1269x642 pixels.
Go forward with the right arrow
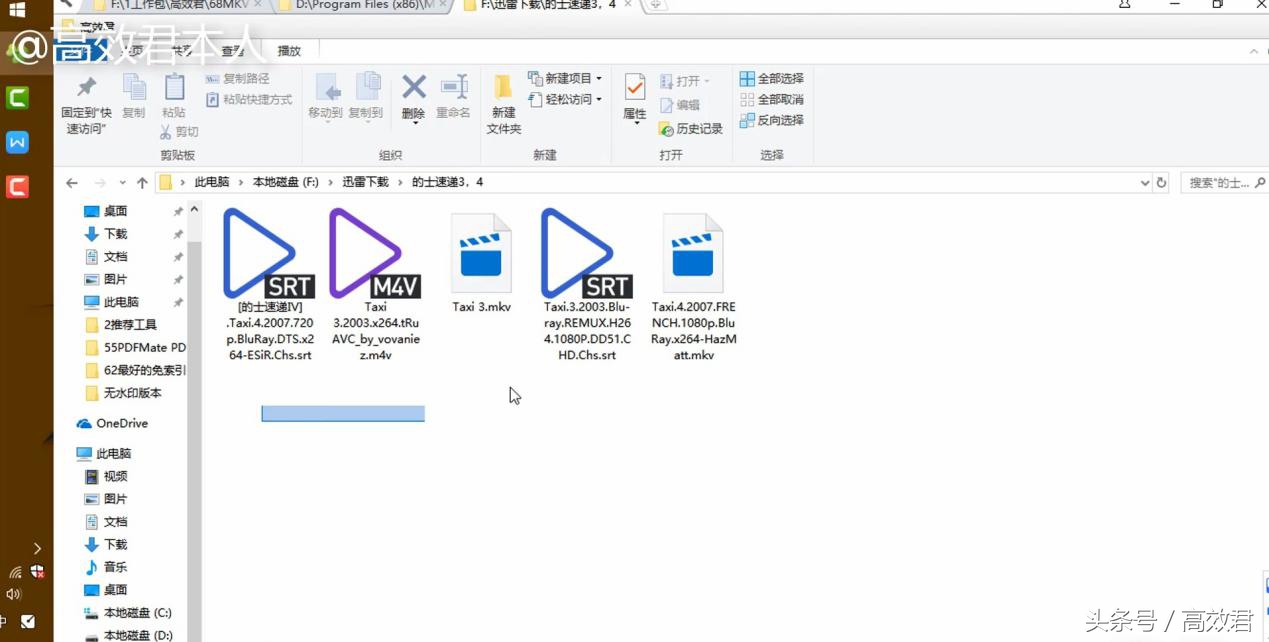click(x=100, y=183)
